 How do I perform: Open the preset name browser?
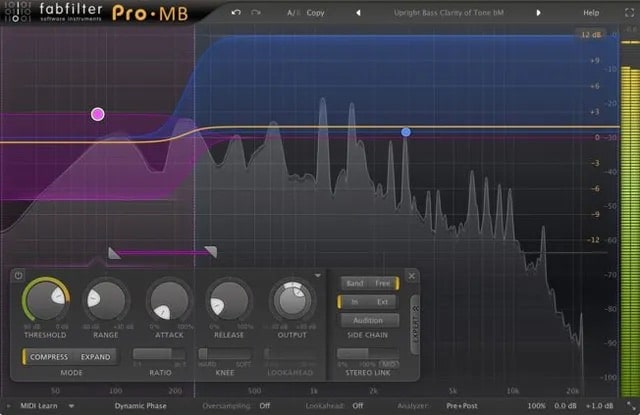448,13
